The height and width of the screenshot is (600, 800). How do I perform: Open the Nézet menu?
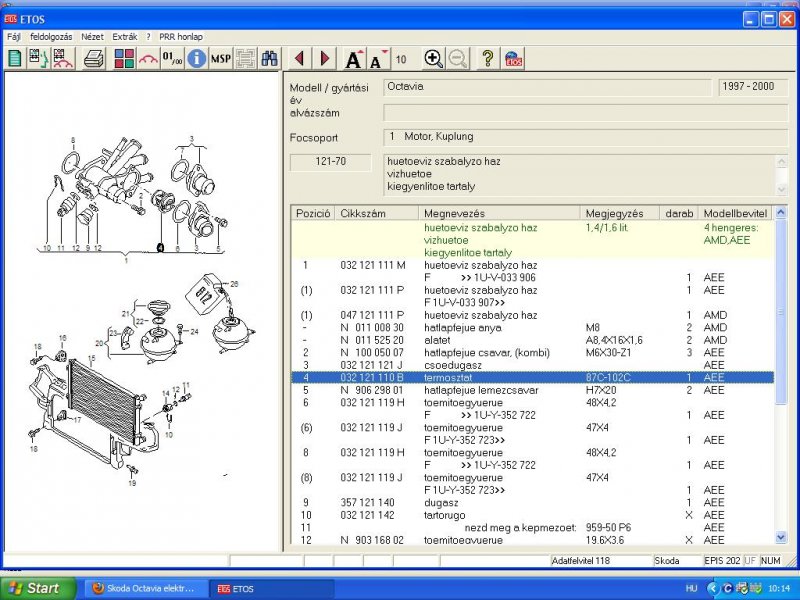coord(92,37)
